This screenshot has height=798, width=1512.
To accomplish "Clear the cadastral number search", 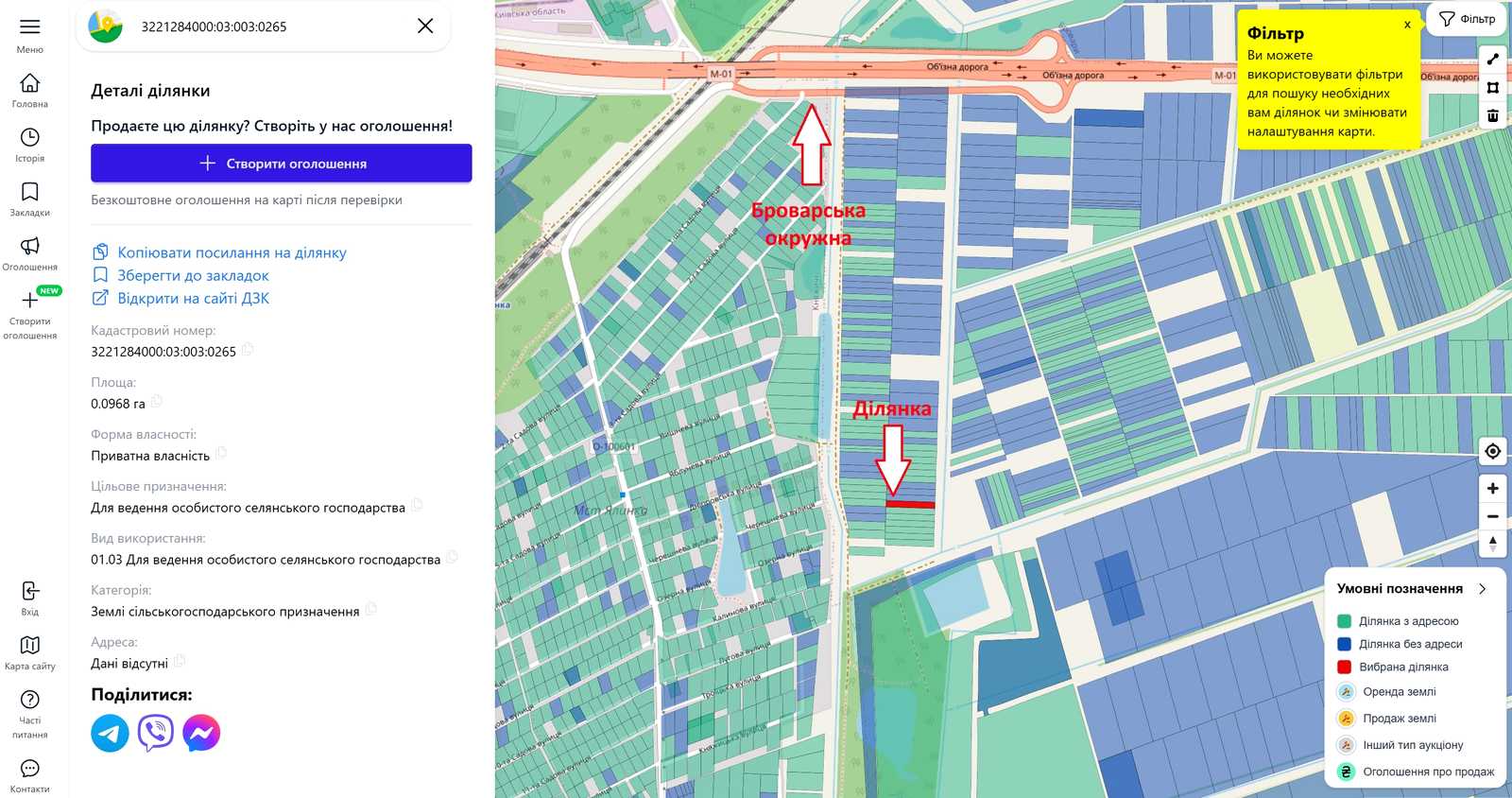I will click(425, 26).
